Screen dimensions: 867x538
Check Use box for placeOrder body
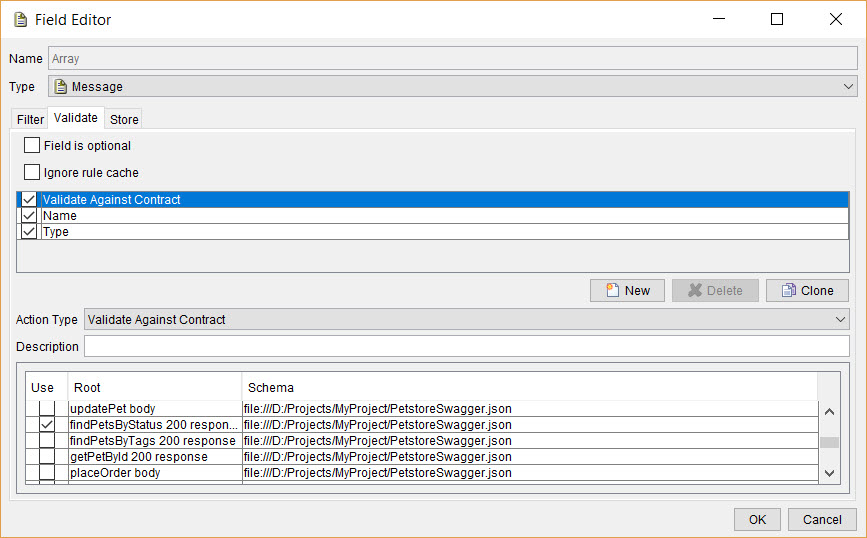click(x=47, y=473)
